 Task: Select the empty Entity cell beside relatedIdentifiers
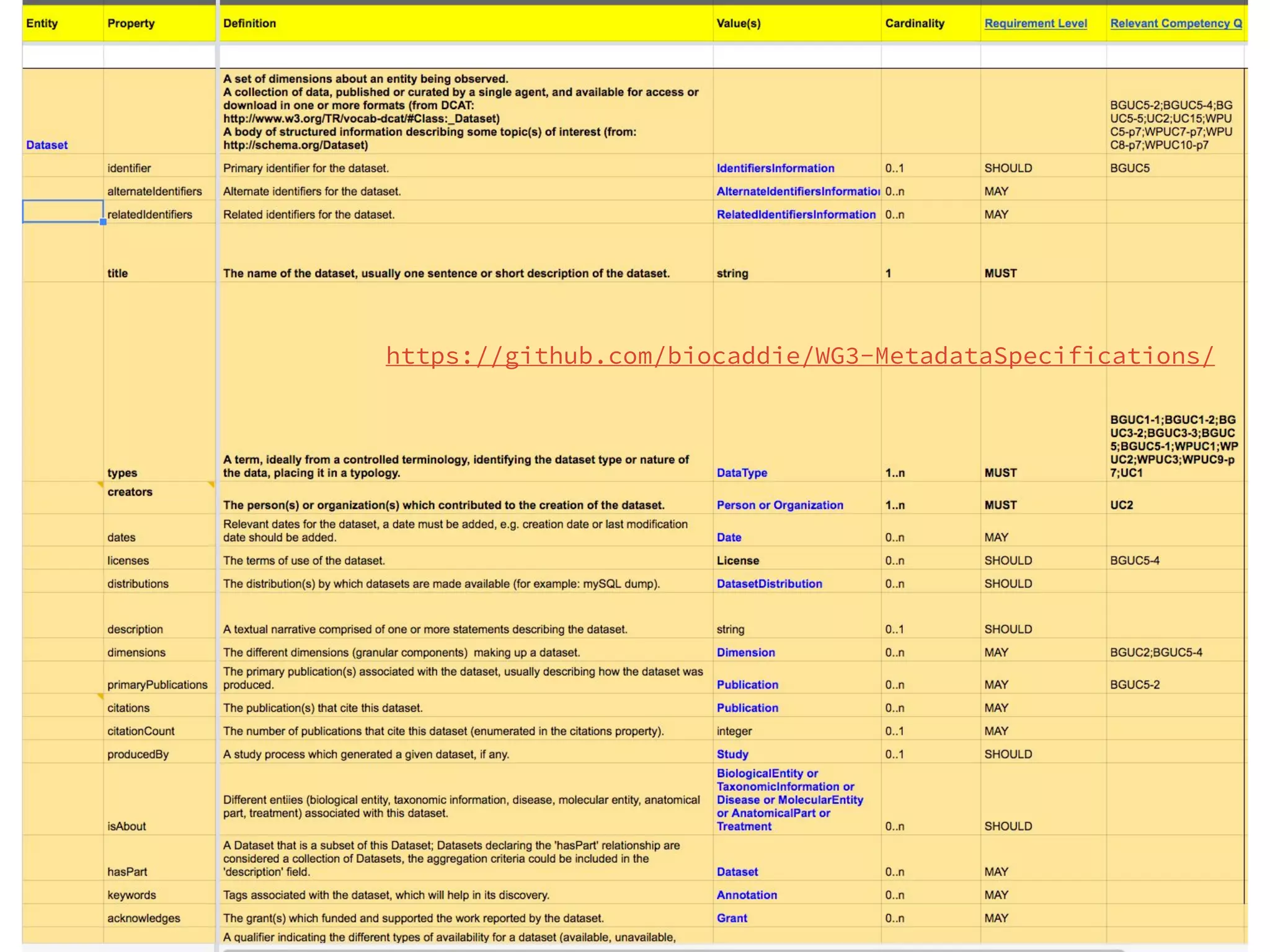(x=63, y=211)
